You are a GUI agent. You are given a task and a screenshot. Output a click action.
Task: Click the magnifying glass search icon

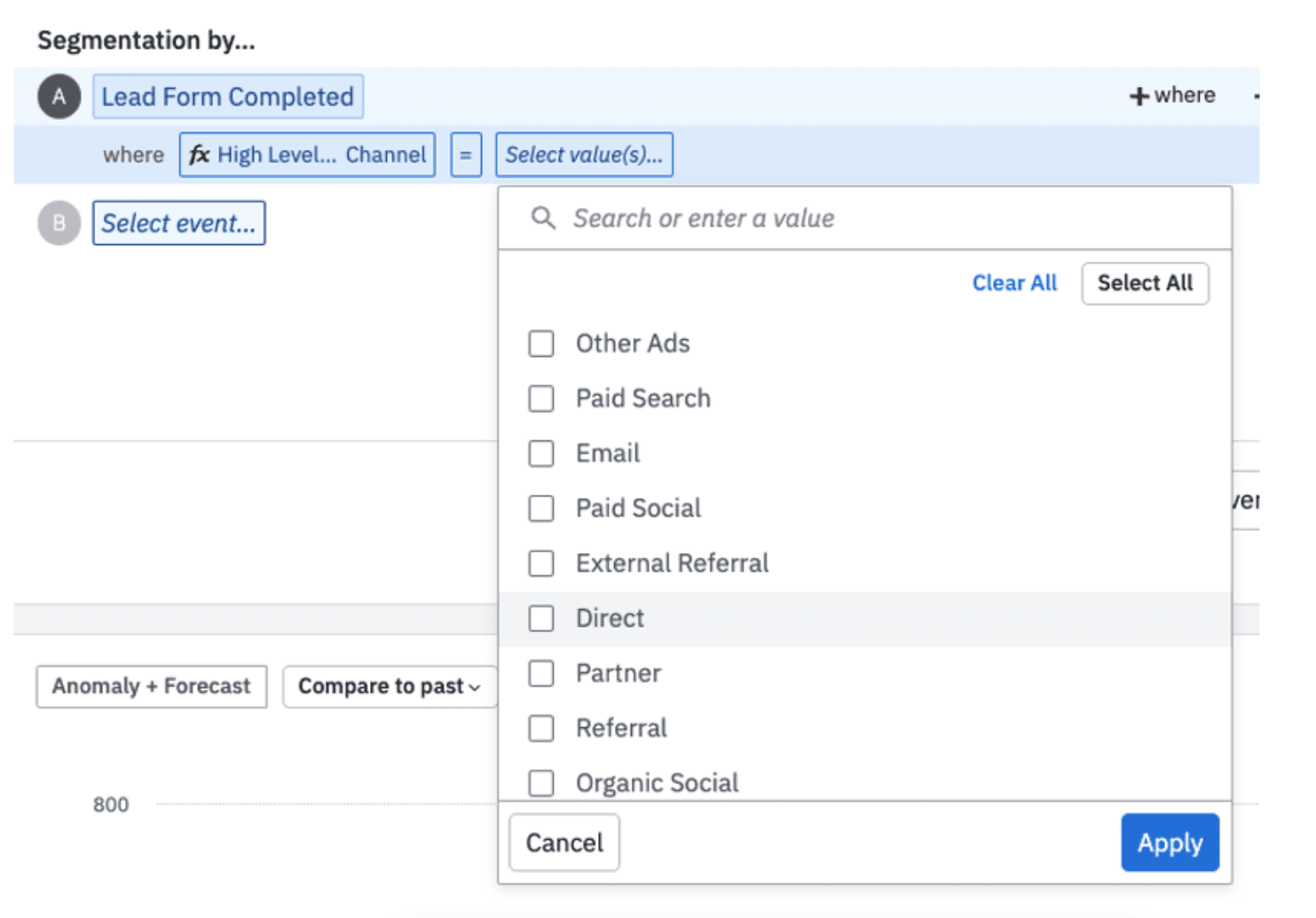click(x=543, y=217)
